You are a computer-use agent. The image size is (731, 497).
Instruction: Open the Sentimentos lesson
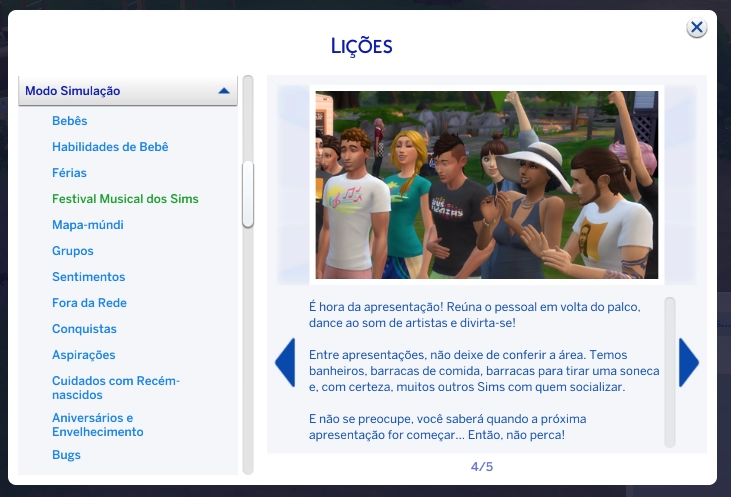[89, 277]
